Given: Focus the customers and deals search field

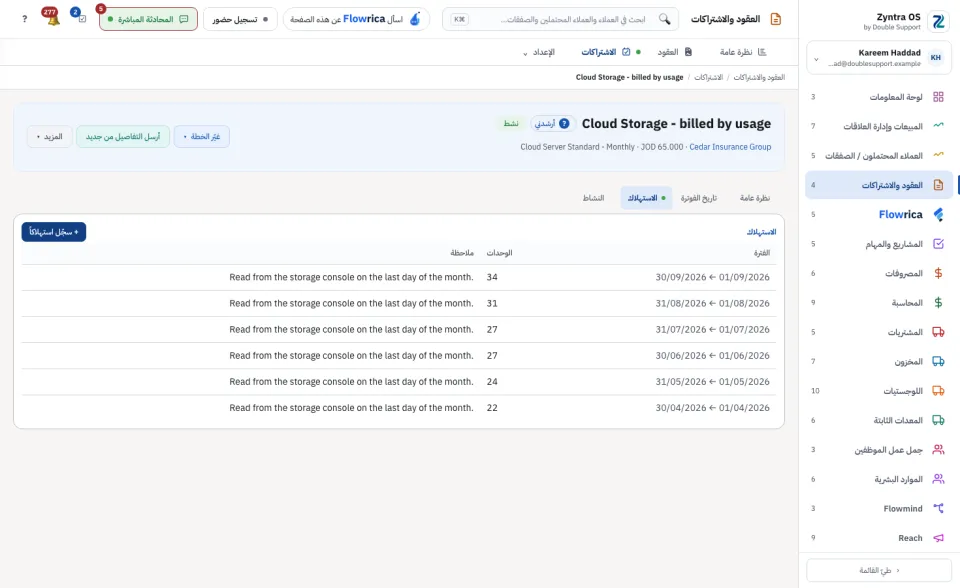Looking at the screenshot, I should coord(560,19).
